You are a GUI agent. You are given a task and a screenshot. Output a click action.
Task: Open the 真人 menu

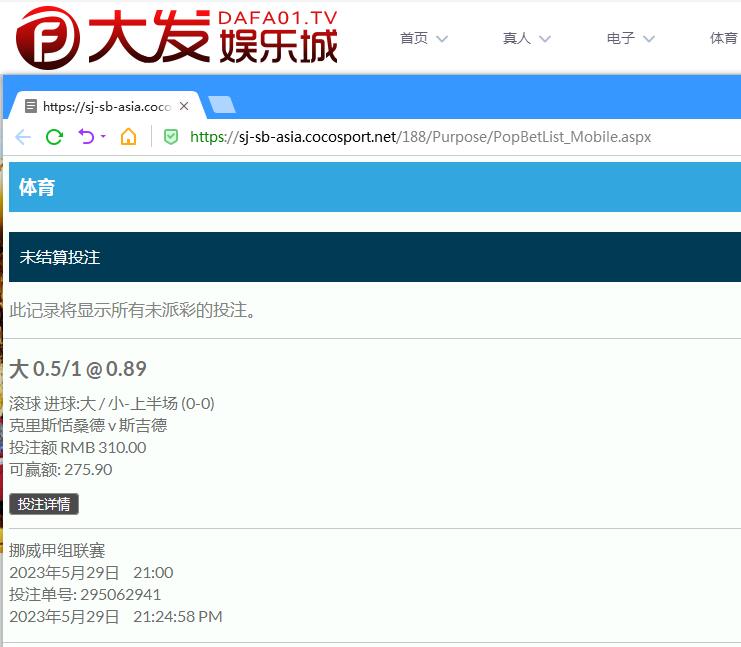click(x=517, y=38)
